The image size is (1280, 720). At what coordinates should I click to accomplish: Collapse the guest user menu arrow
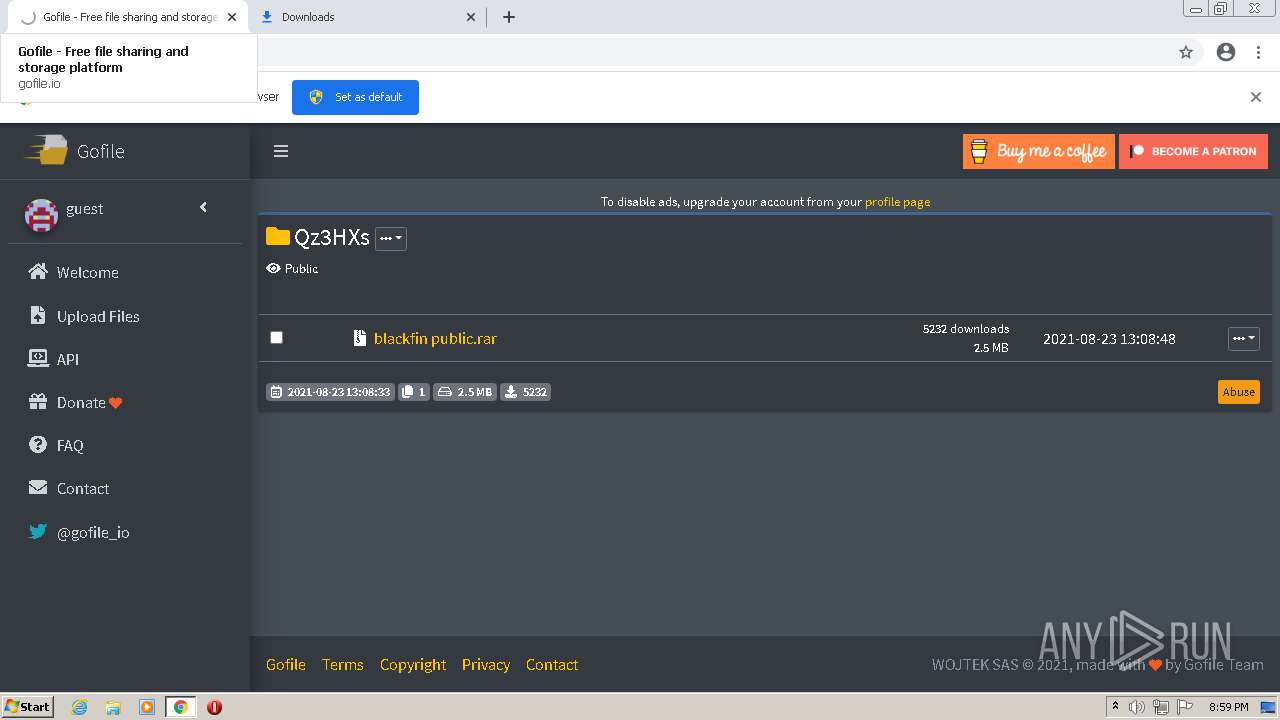coord(203,207)
